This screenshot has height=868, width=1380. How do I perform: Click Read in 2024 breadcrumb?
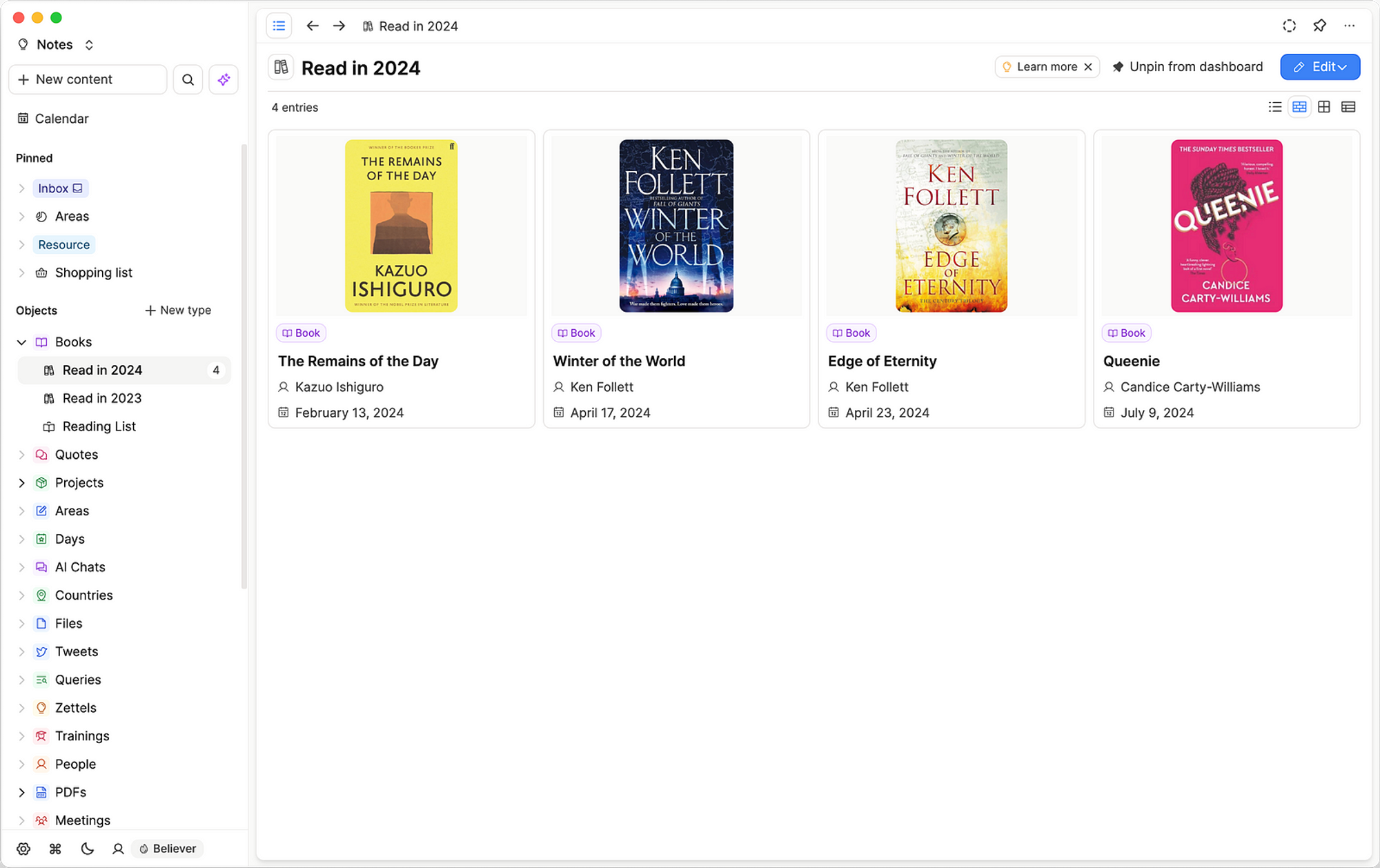point(410,26)
